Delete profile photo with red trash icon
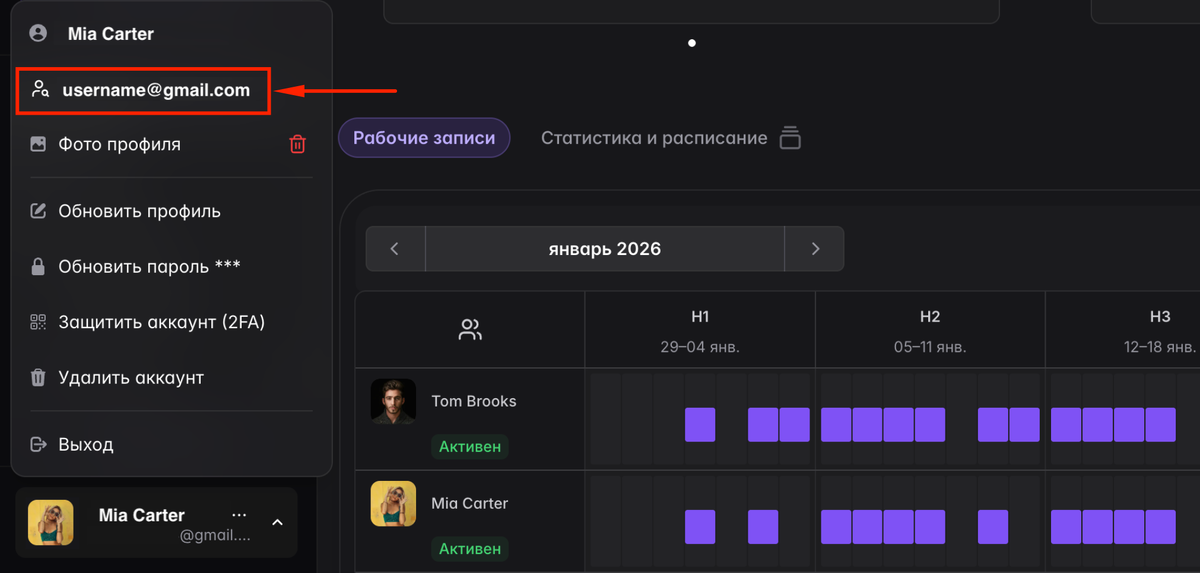Screen dimensions: 1200x573 297,144
